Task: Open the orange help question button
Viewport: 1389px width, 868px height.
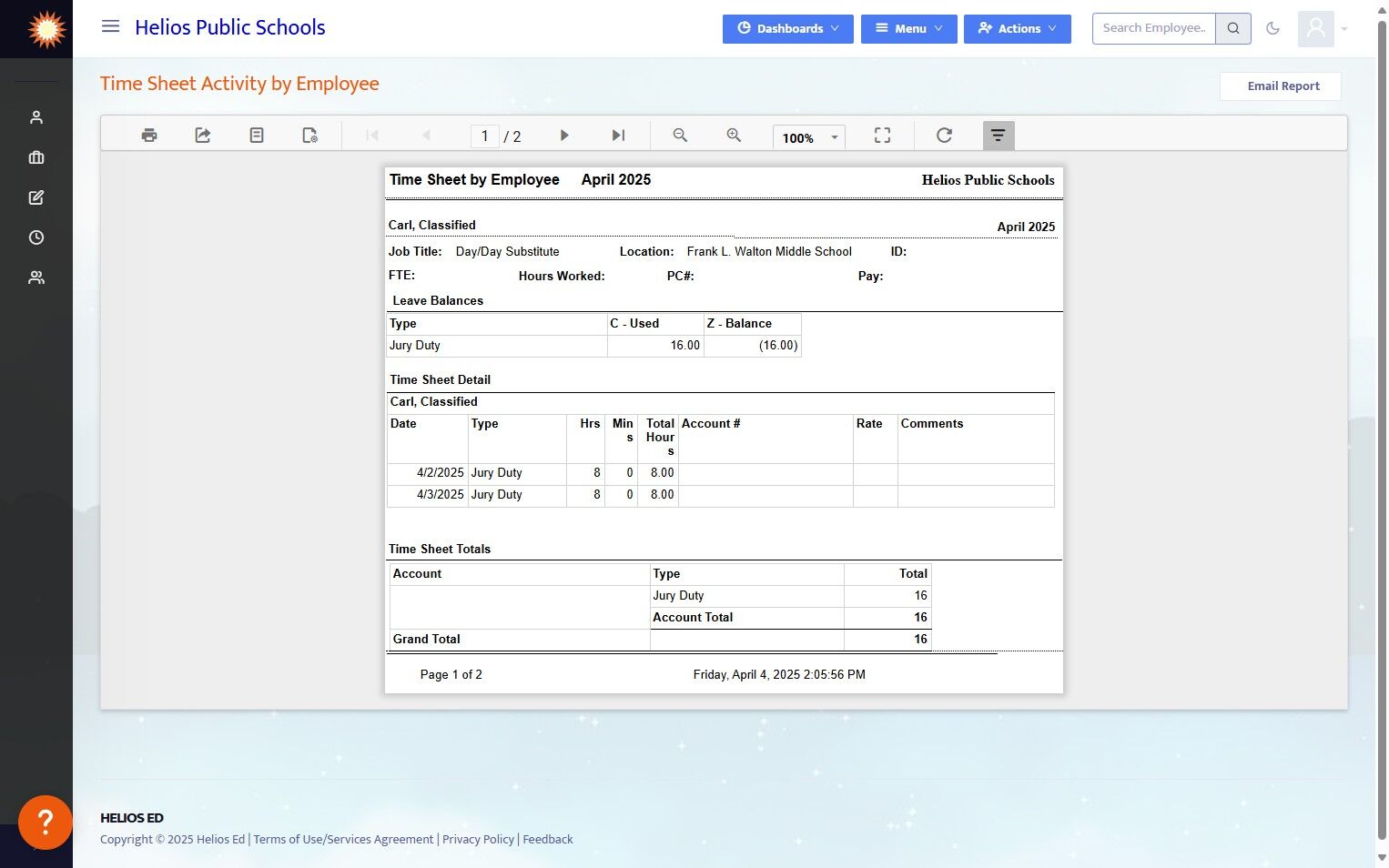Action: [45, 822]
